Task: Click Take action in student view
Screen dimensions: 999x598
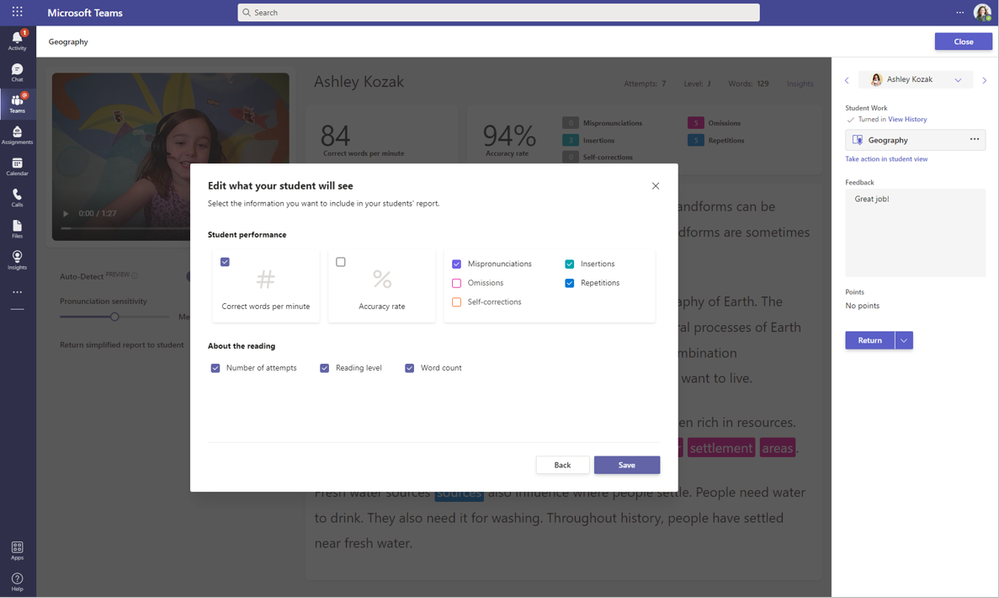Action: [886, 159]
